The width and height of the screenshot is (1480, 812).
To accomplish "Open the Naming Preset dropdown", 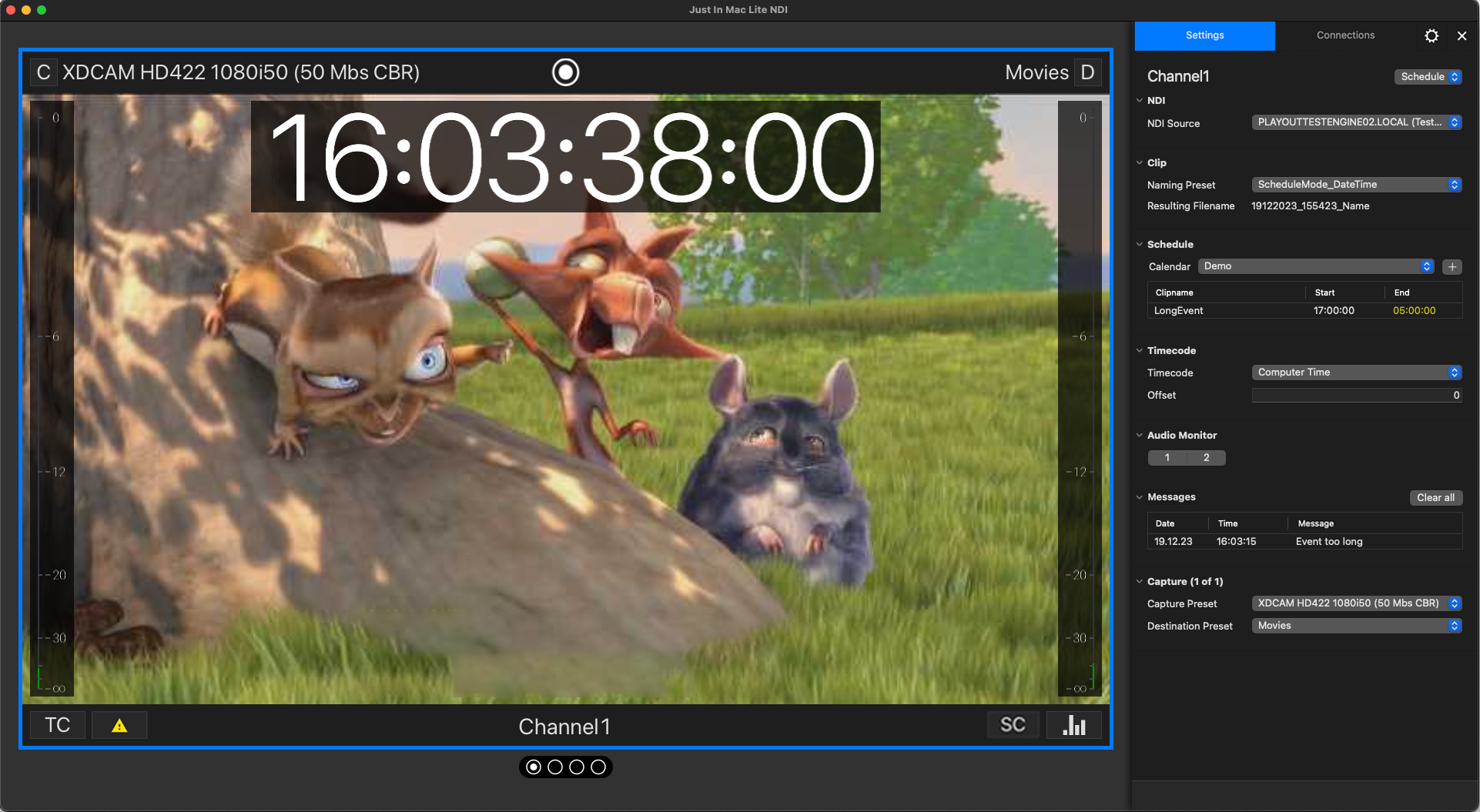I will 1357,185.
